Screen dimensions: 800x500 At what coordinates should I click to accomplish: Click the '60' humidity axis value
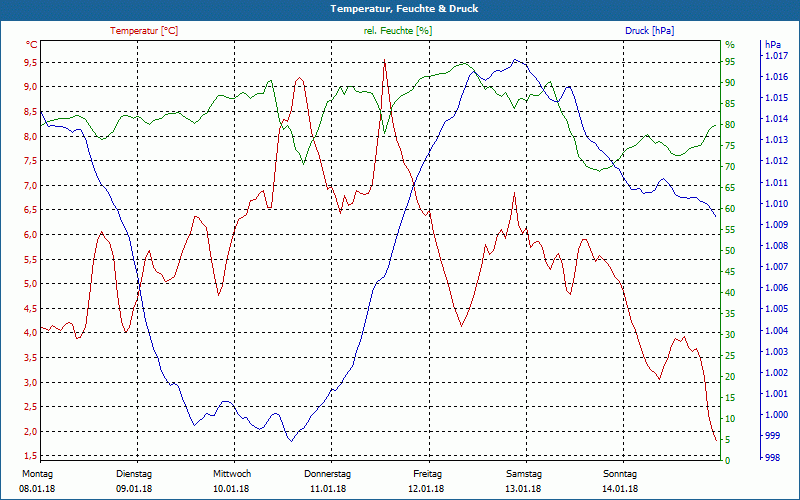click(x=730, y=209)
